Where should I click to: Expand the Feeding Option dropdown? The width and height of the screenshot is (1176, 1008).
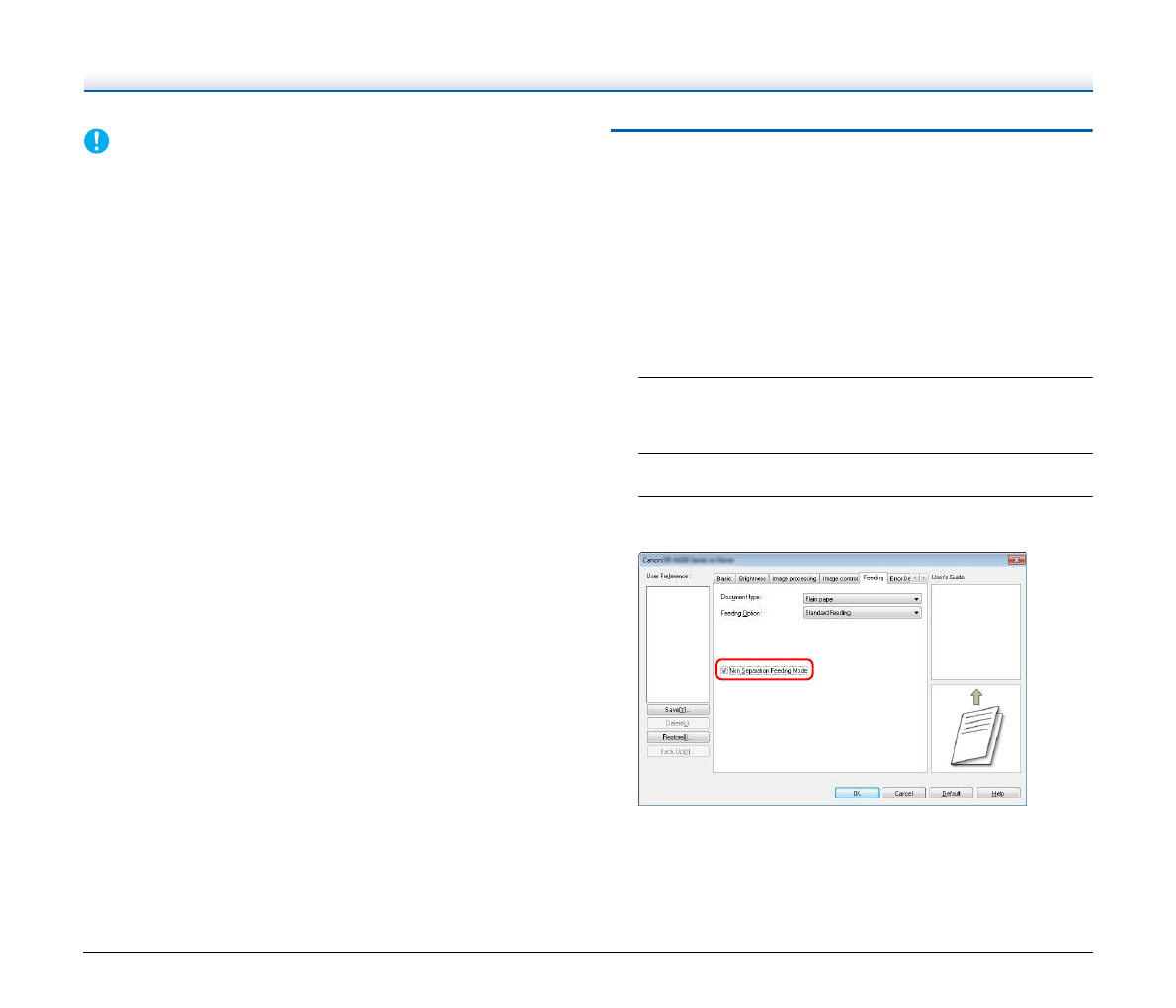click(x=862, y=613)
